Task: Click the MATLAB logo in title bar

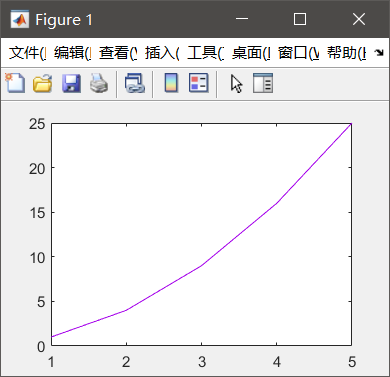Action: tap(19, 19)
